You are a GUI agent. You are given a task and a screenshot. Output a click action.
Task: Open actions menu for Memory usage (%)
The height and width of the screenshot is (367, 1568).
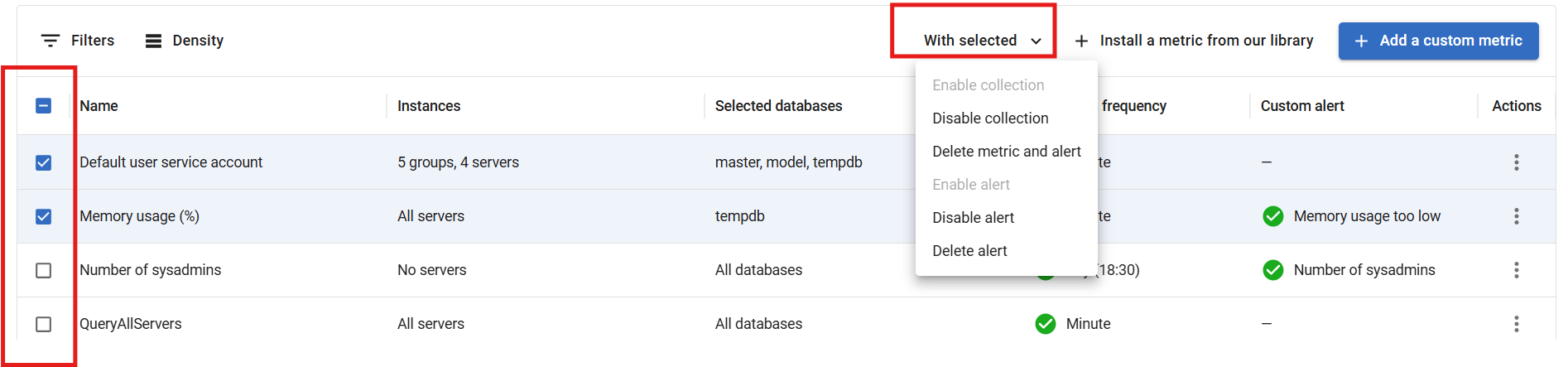tap(1516, 216)
